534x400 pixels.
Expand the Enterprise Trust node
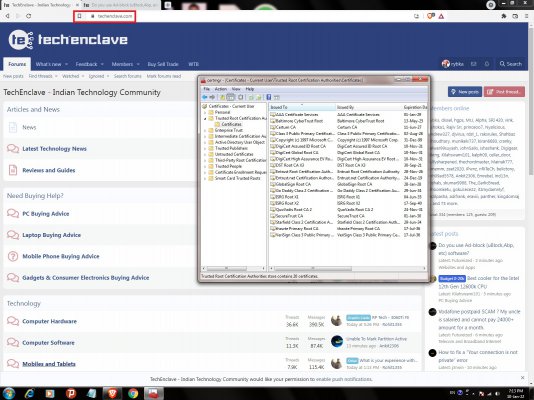coord(205,130)
